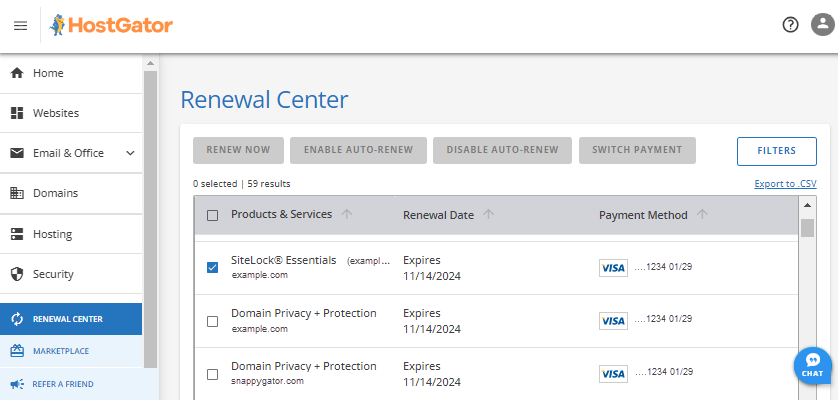This screenshot has width=838, height=400.
Task: Open the Filters button
Action: 777,151
